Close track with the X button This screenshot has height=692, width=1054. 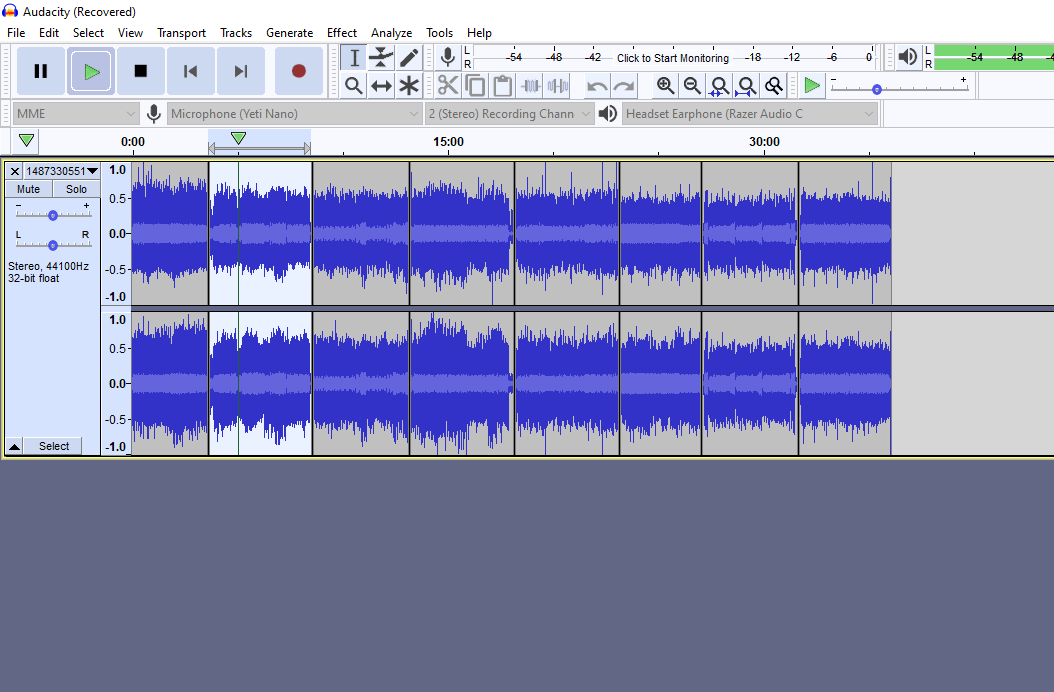pyautogui.click(x=15, y=171)
